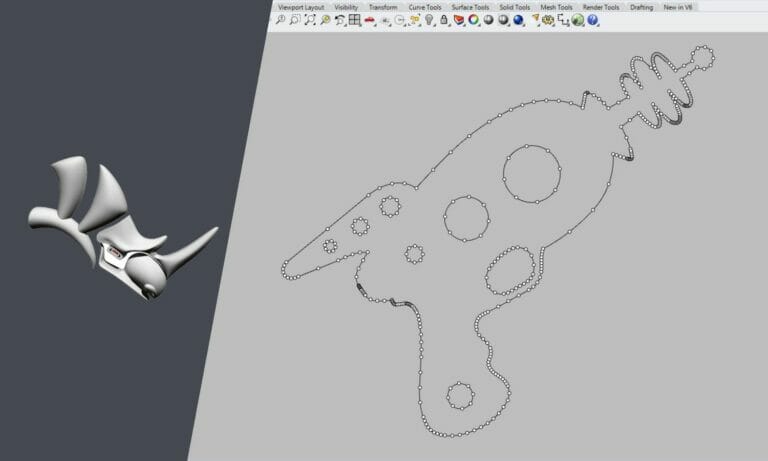The height and width of the screenshot is (461, 768).
Task: Click the blue Help question mark icon
Action: pyautogui.click(x=592, y=19)
